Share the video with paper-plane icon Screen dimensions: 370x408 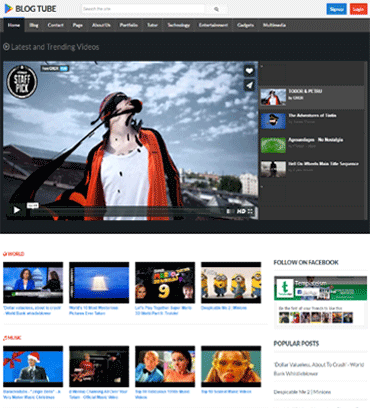(249, 85)
